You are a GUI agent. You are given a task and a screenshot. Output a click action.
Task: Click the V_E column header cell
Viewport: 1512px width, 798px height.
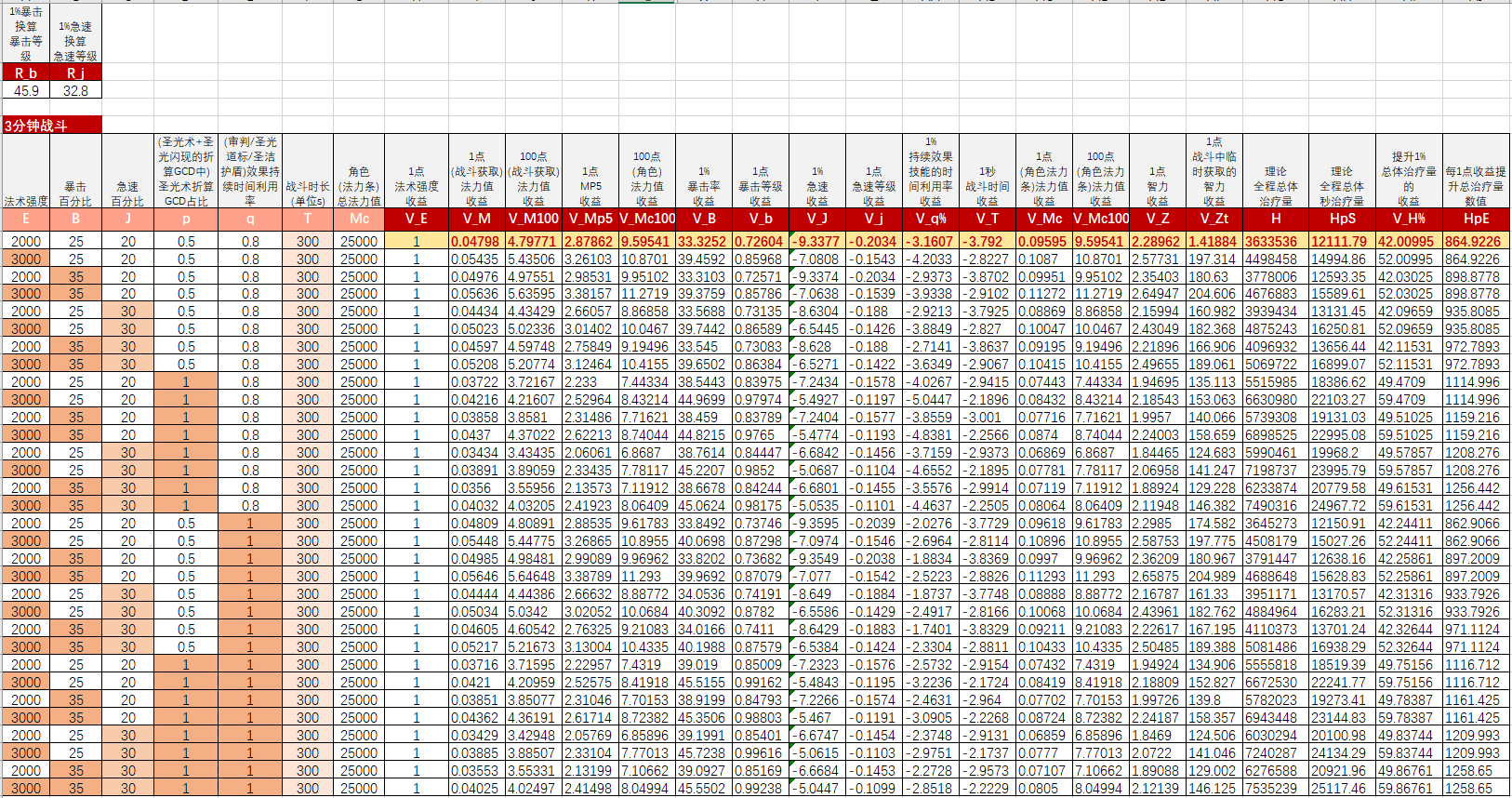417,219
